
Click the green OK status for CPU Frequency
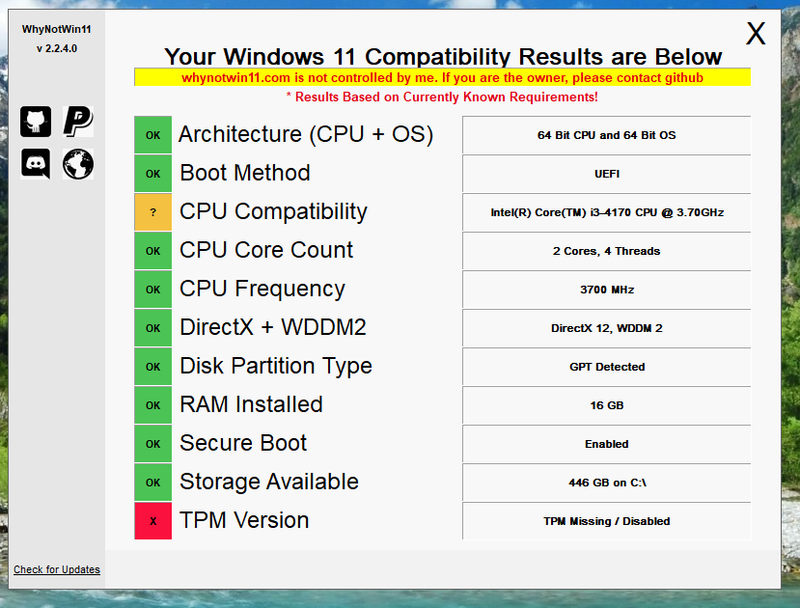(153, 289)
